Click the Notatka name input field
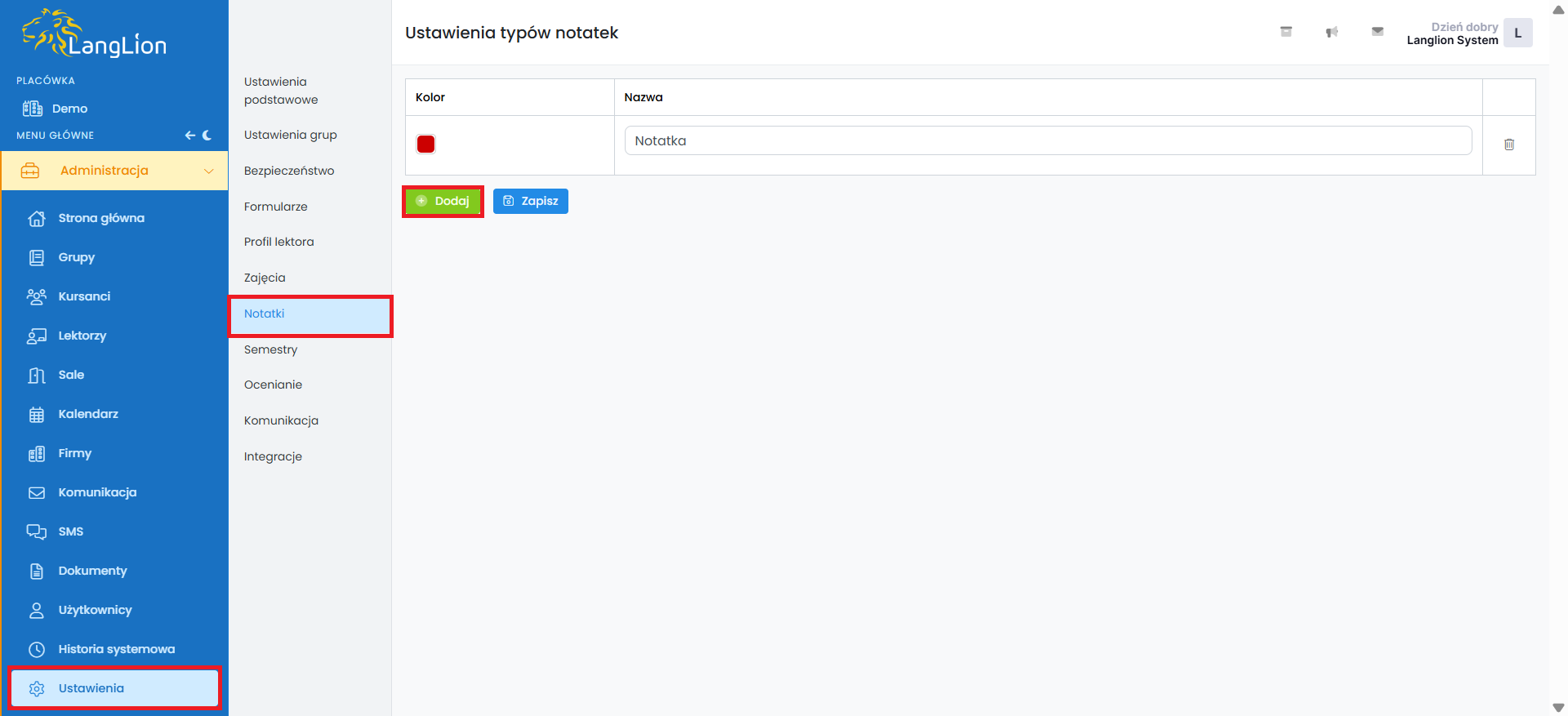 [1048, 140]
